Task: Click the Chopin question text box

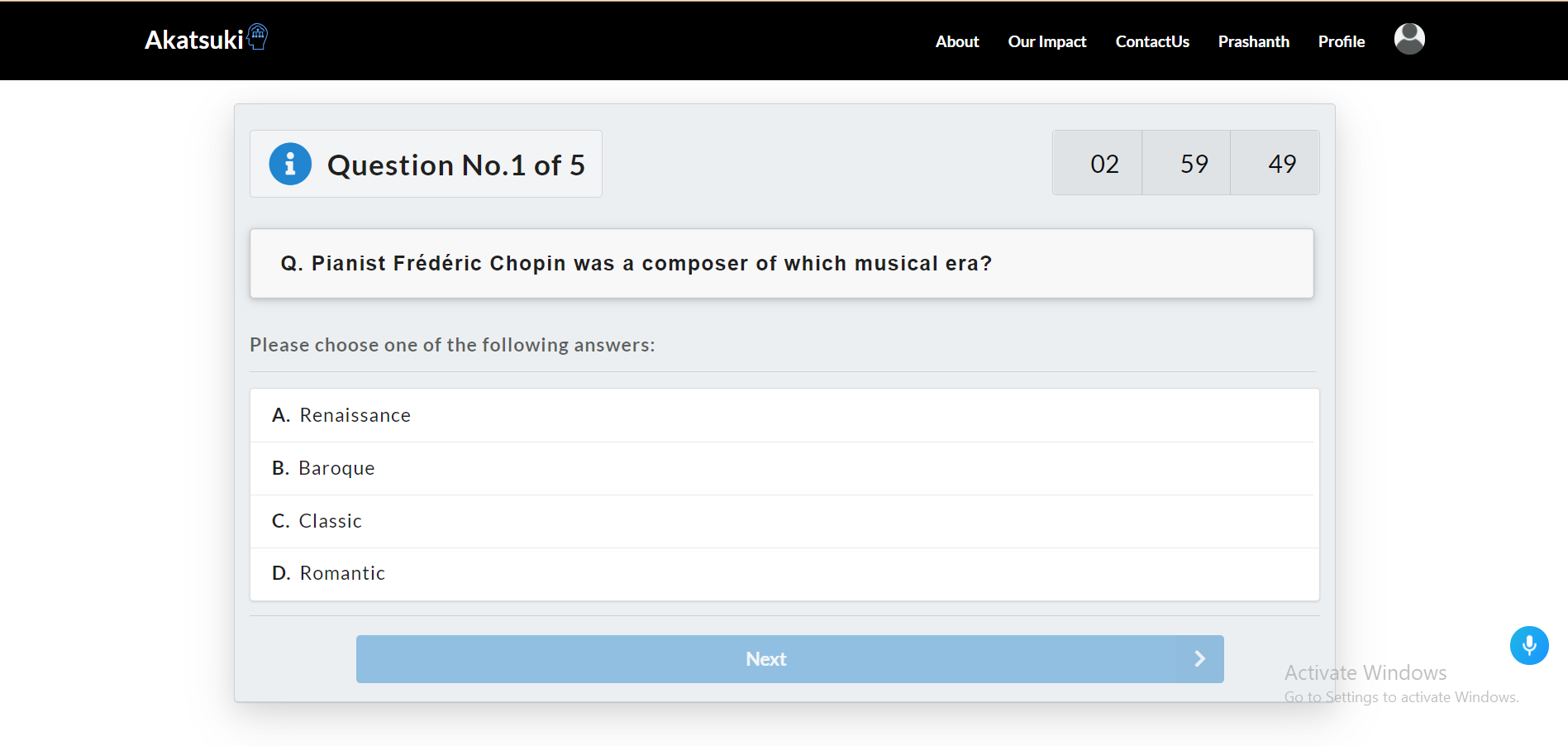Action: [782, 264]
